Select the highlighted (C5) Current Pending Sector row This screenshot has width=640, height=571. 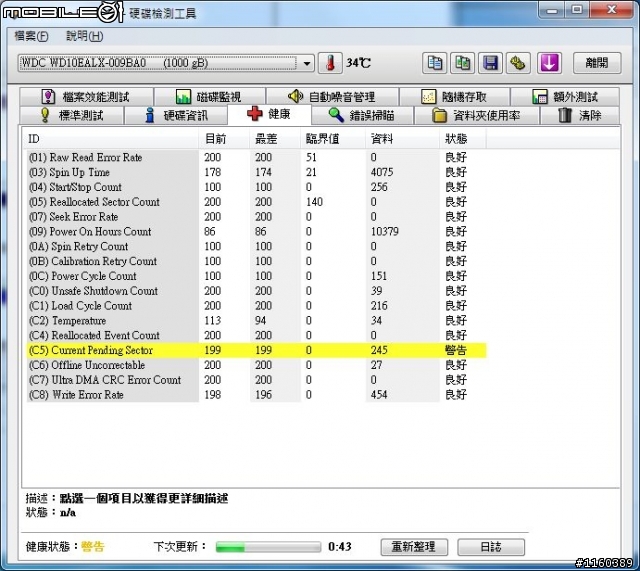pos(256,350)
